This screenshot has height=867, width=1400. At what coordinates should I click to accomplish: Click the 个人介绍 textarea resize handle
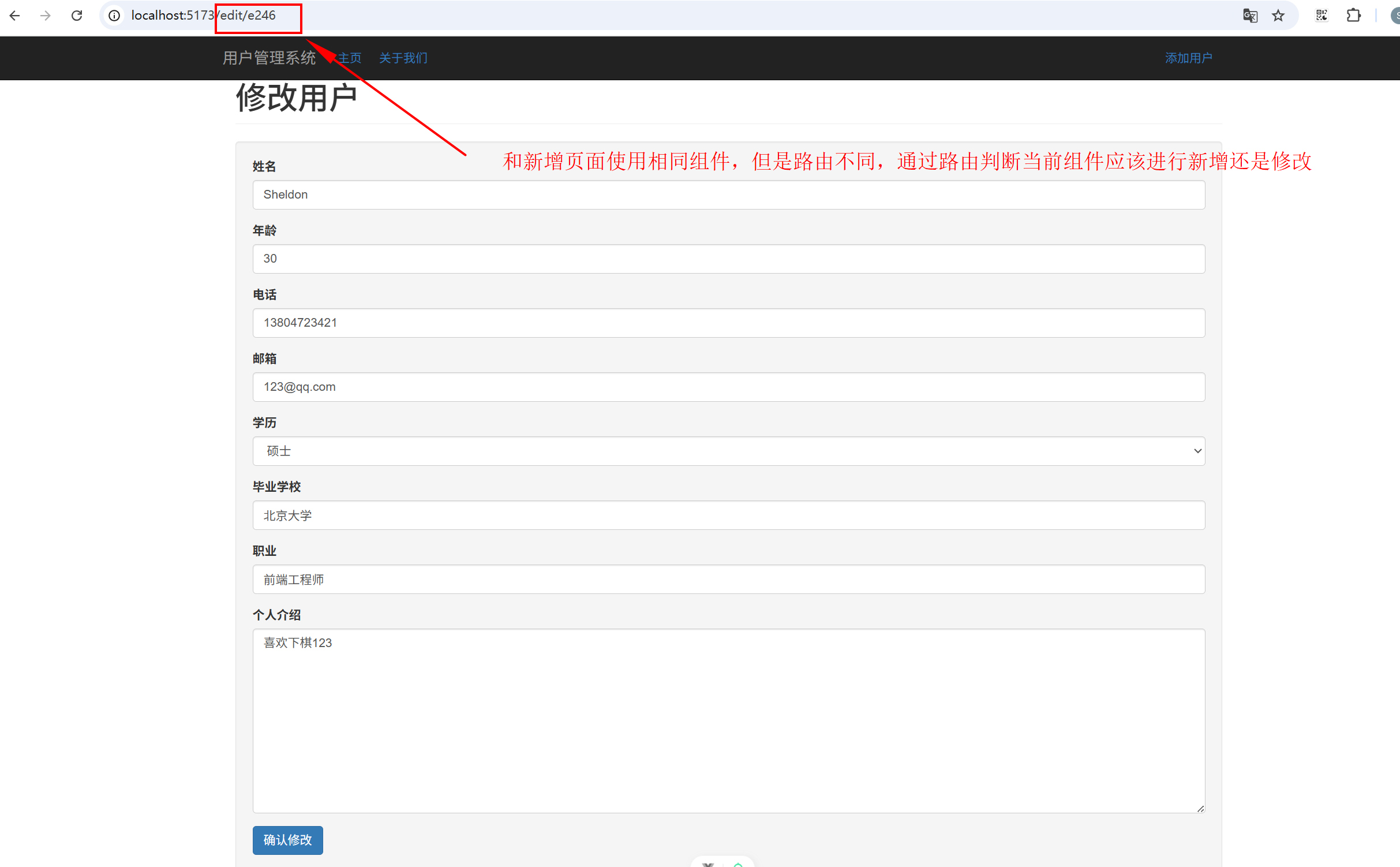(1200, 809)
